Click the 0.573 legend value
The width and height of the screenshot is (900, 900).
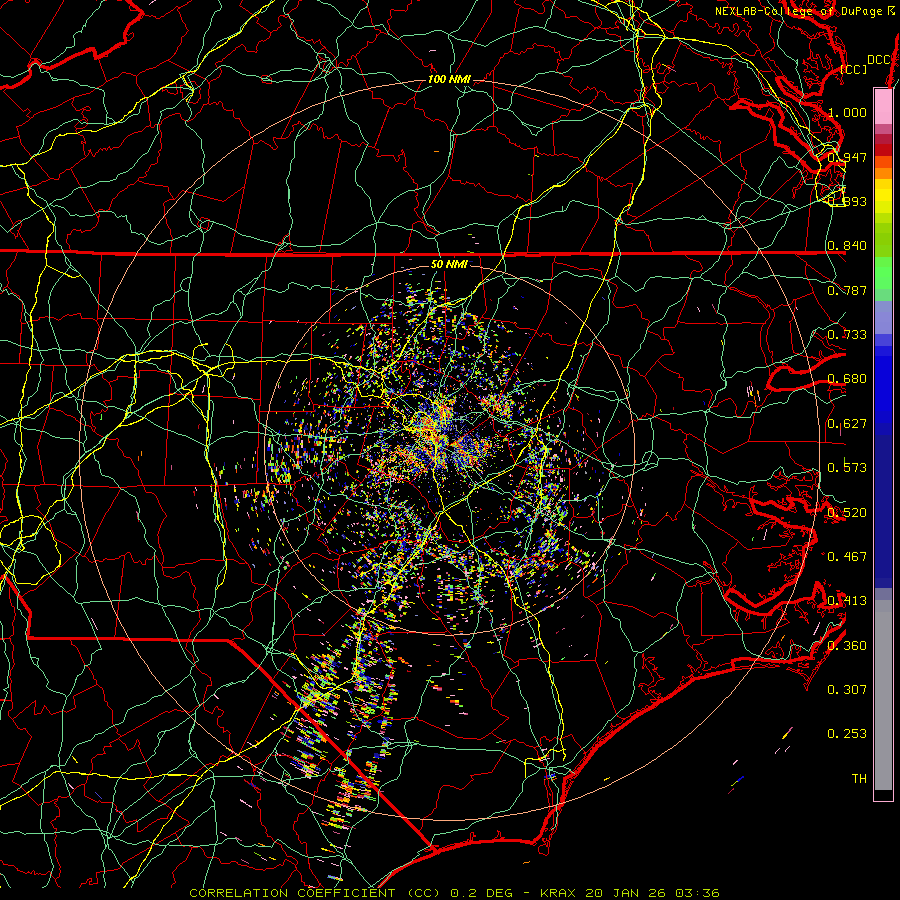847,468
